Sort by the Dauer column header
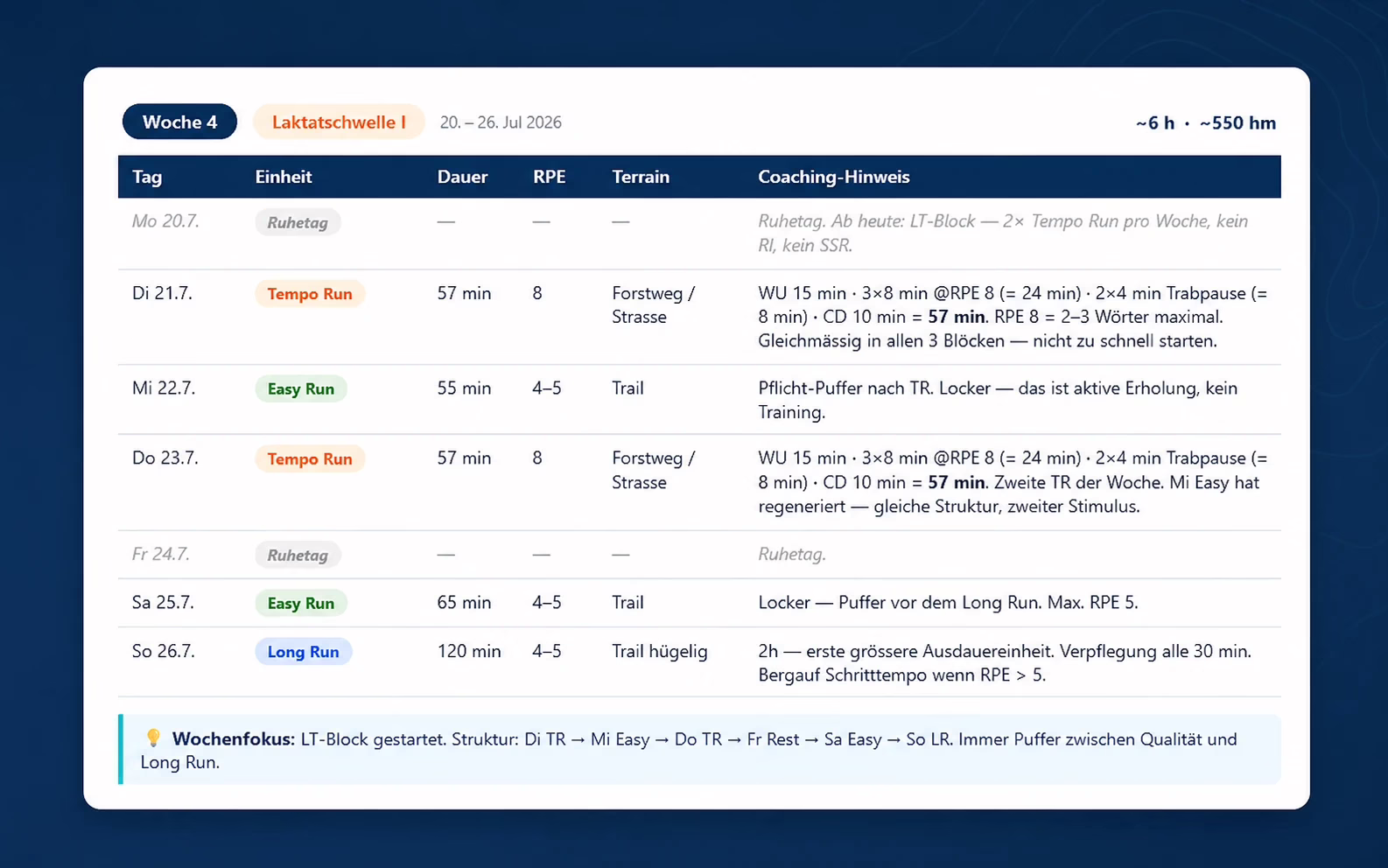The width and height of the screenshot is (1388, 868). (x=462, y=177)
